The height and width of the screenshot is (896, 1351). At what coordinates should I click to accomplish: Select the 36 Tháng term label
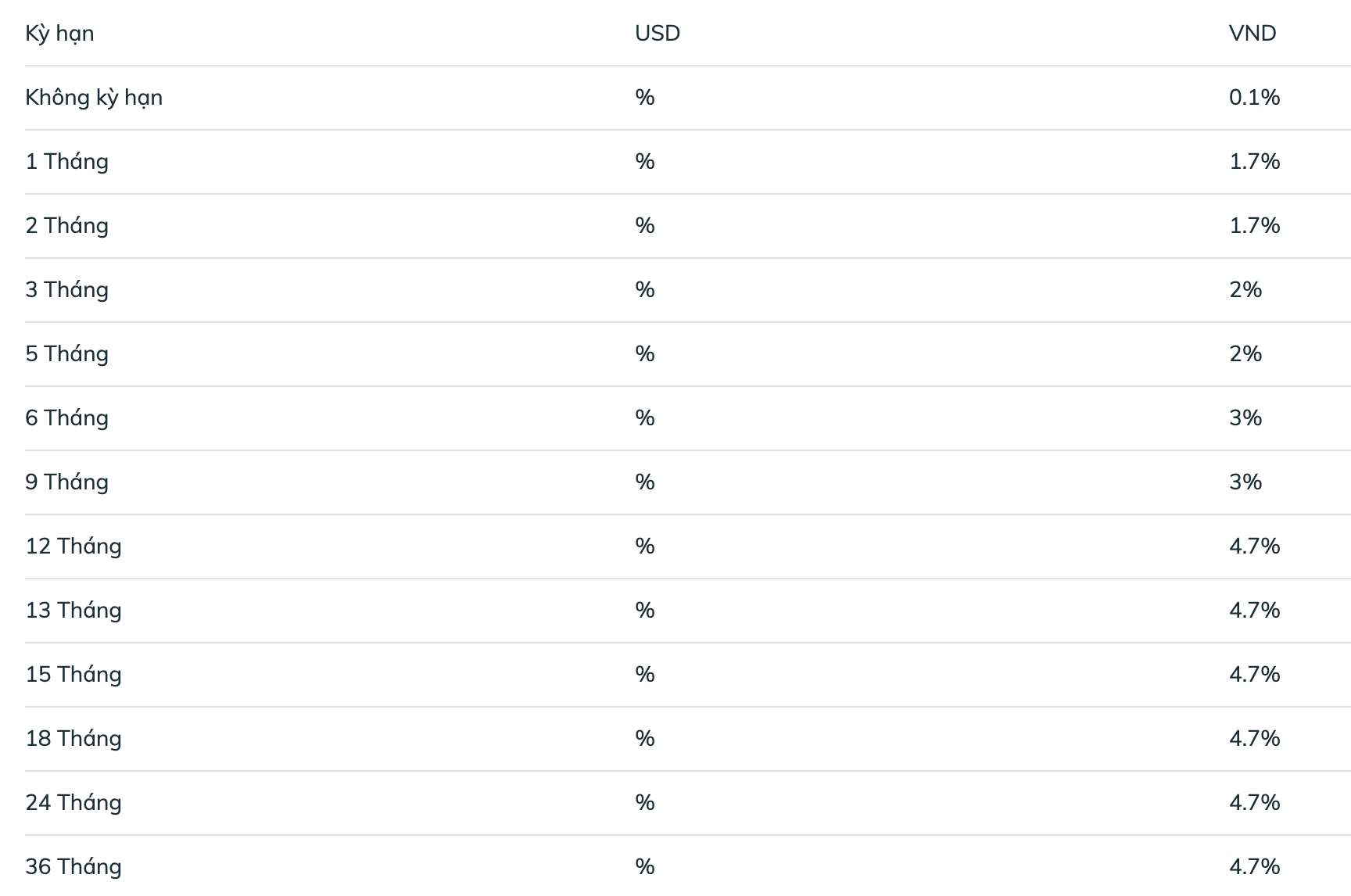(x=73, y=867)
